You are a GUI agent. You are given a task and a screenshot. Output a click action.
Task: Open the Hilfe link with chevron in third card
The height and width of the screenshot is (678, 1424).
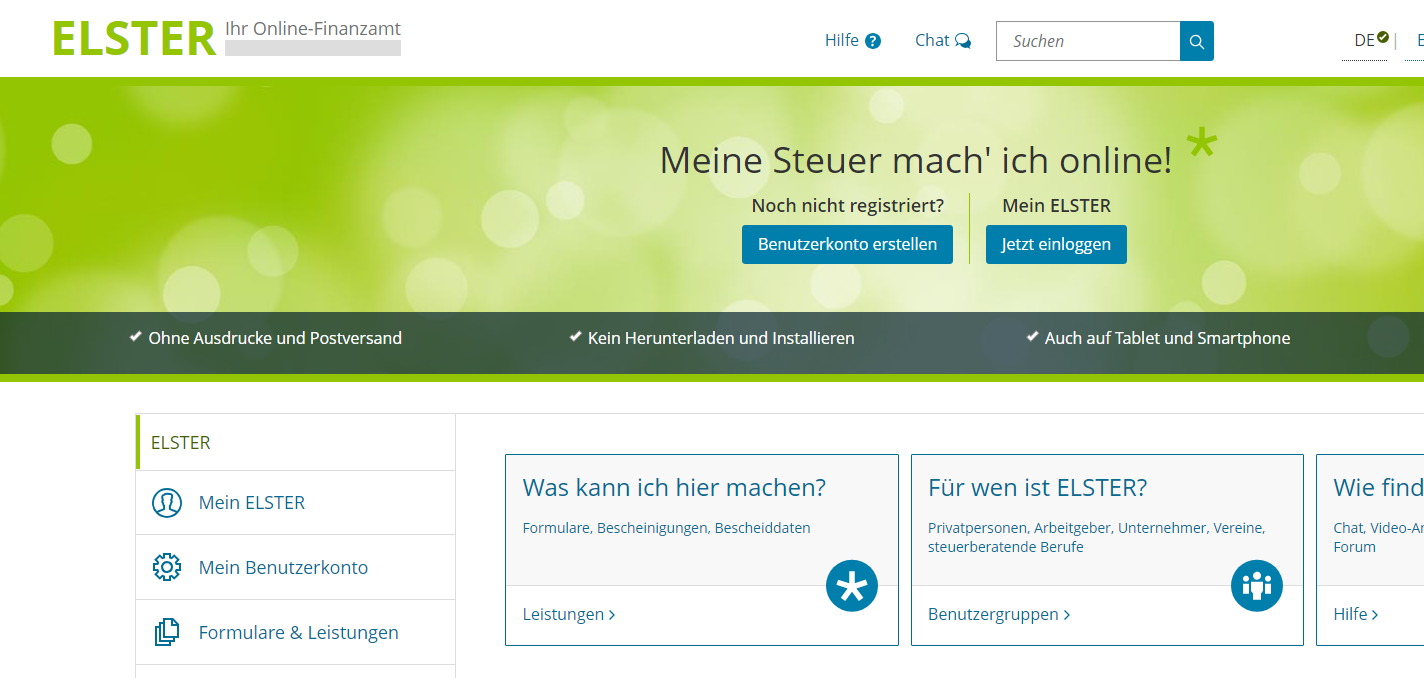click(x=1355, y=614)
